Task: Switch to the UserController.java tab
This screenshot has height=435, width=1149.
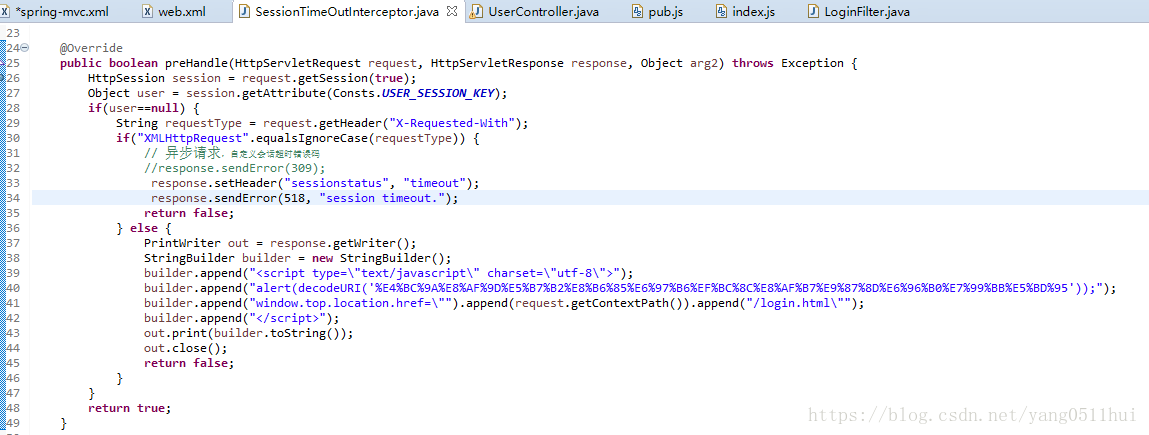Action: (543, 12)
